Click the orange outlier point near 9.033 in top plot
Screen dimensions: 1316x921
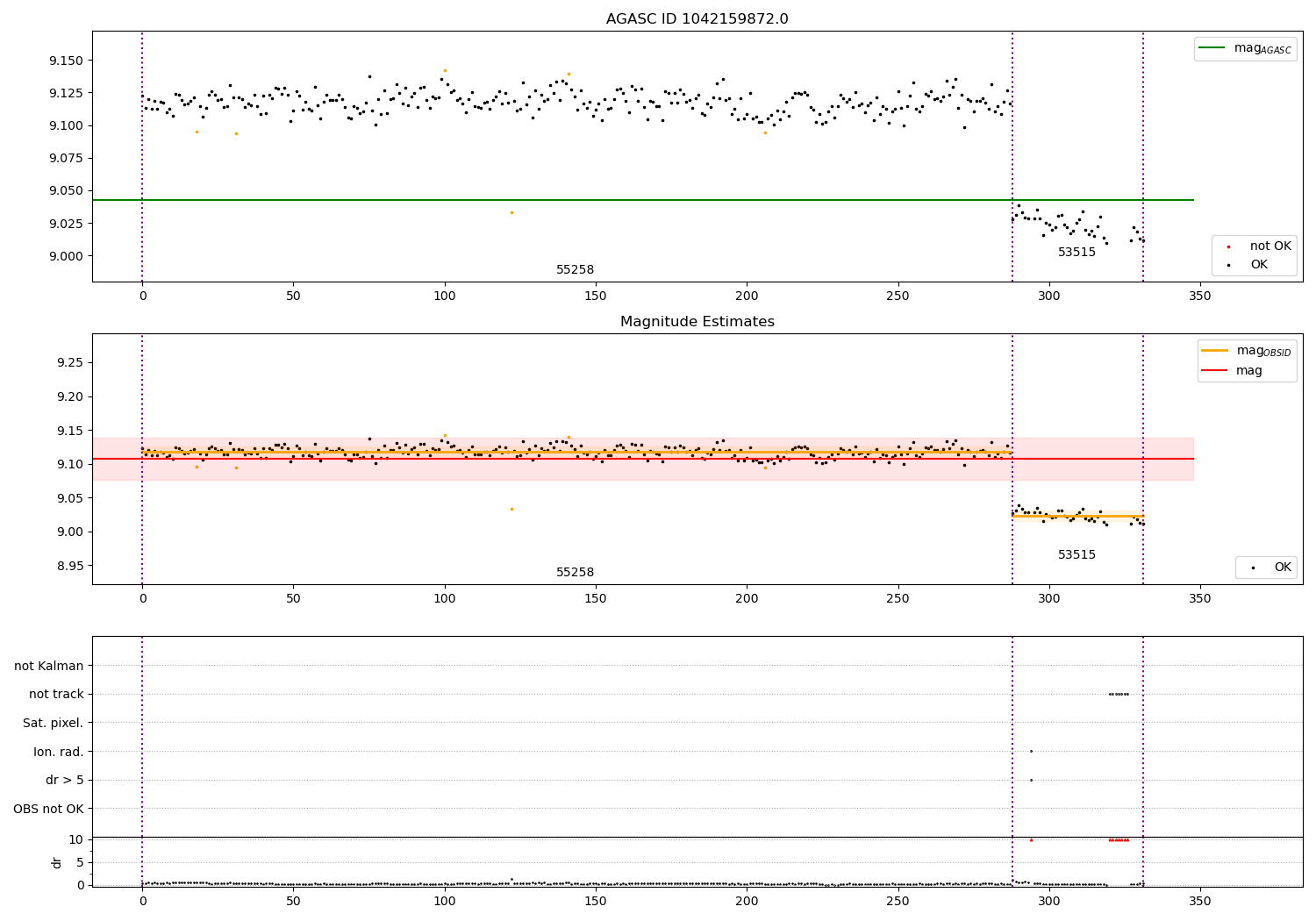click(x=511, y=212)
